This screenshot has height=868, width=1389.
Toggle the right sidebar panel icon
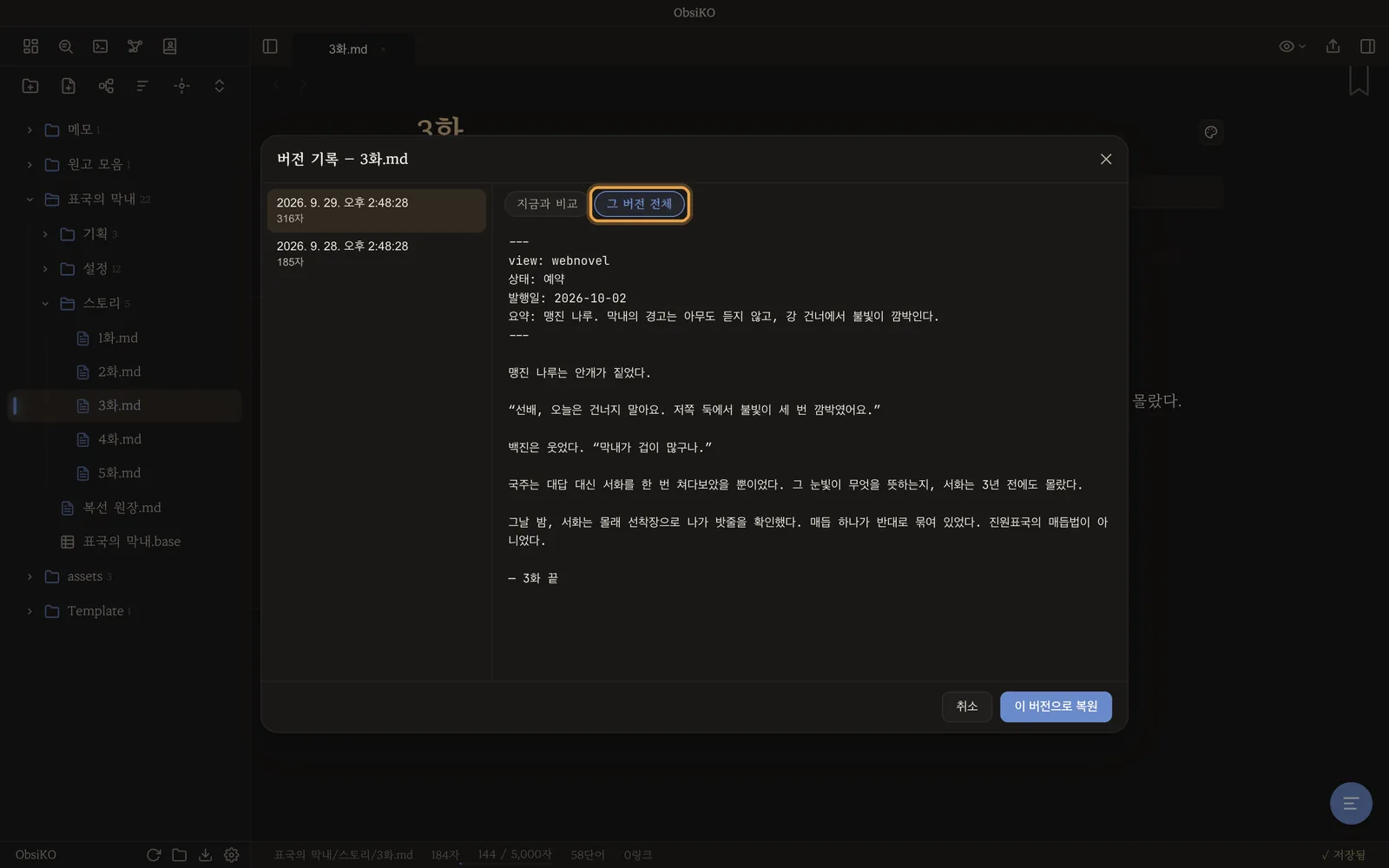click(1368, 46)
